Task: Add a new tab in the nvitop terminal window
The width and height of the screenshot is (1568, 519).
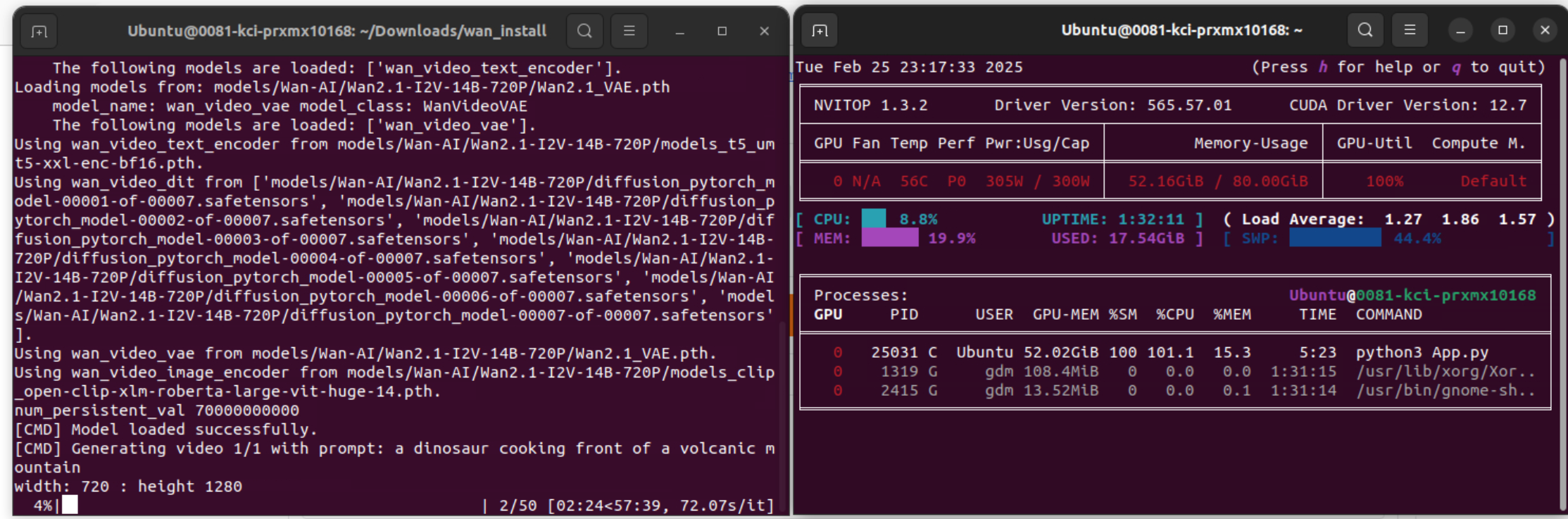Action: [x=820, y=30]
